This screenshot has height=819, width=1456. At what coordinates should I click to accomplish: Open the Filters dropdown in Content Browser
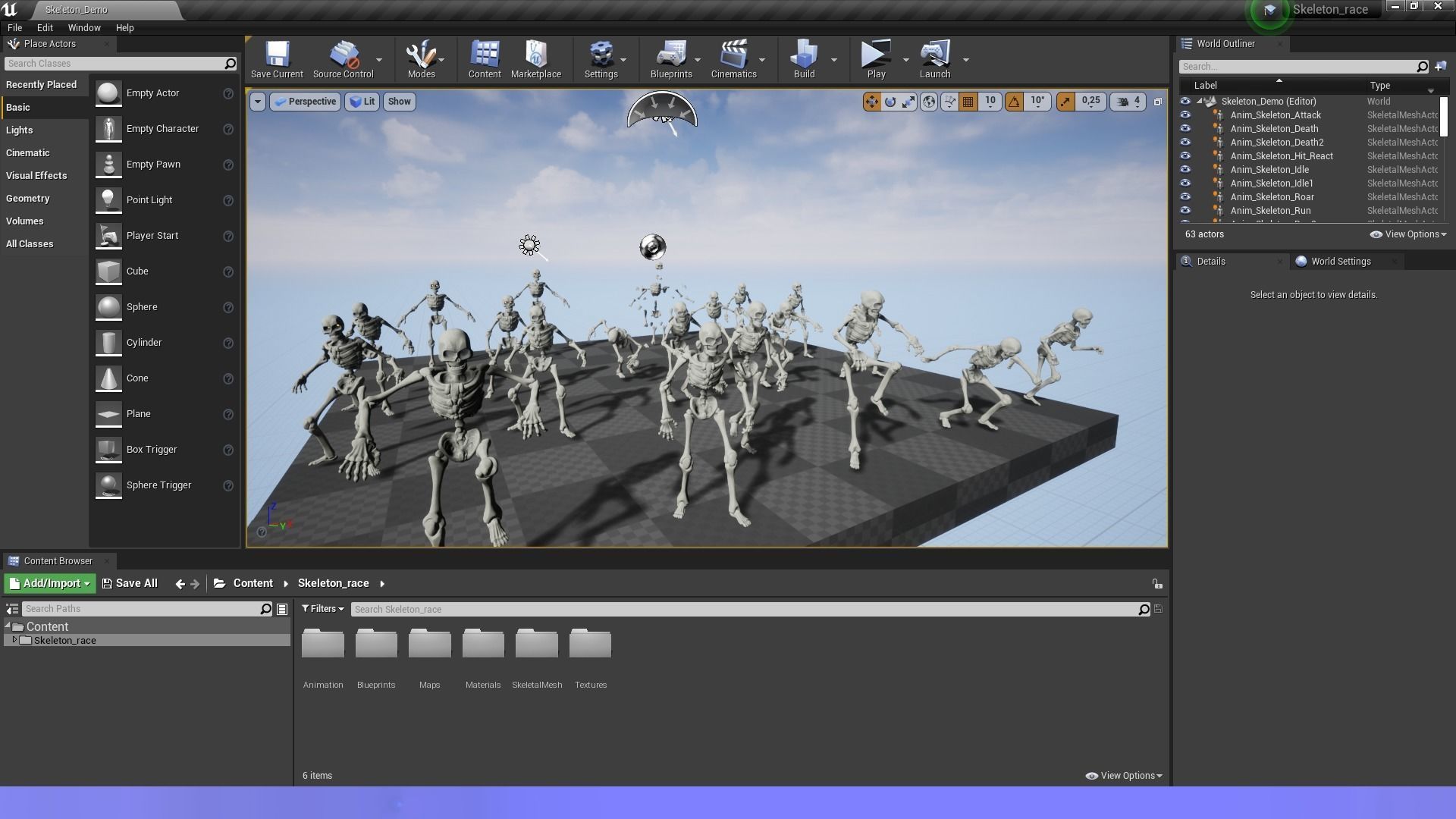click(x=323, y=609)
